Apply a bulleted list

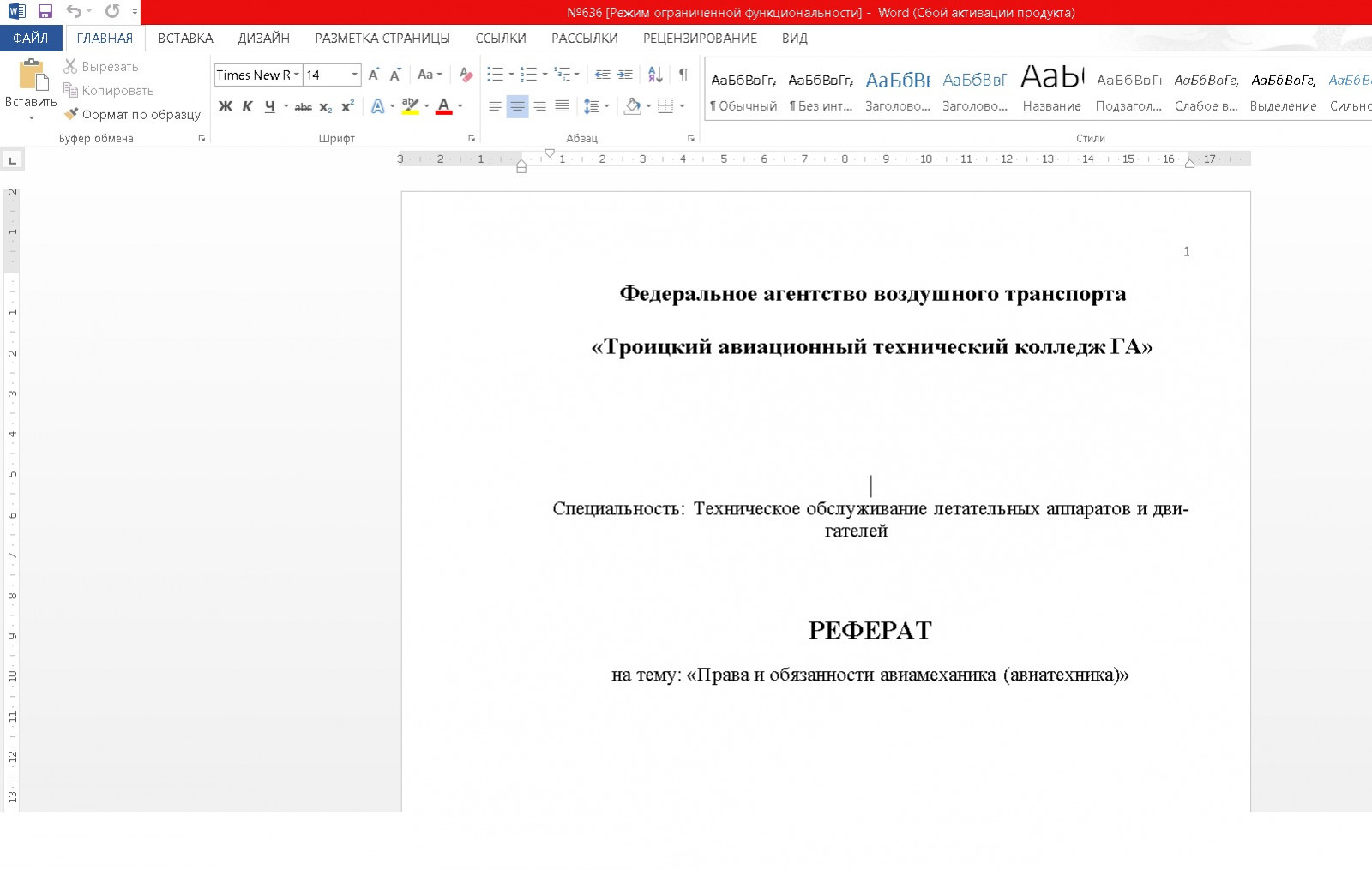point(495,75)
